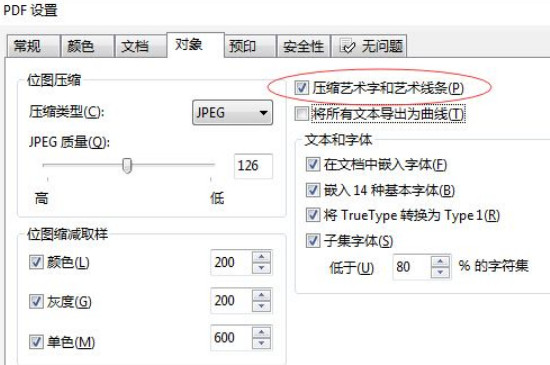Click the JPEG 质量(Q): label
Screen dimensions: 550x365
click(69, 142)
